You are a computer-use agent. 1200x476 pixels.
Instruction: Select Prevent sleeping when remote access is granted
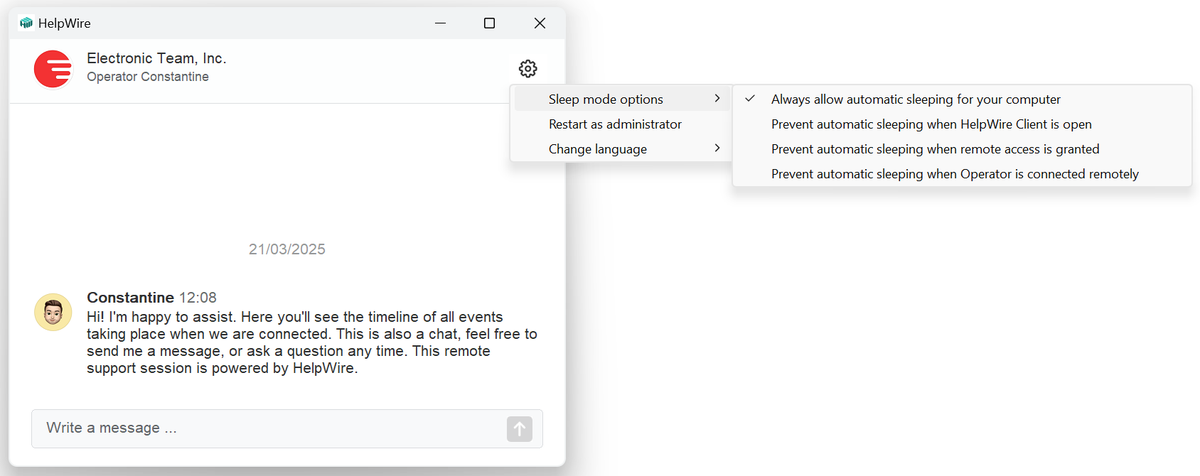[x=962, y=149]
